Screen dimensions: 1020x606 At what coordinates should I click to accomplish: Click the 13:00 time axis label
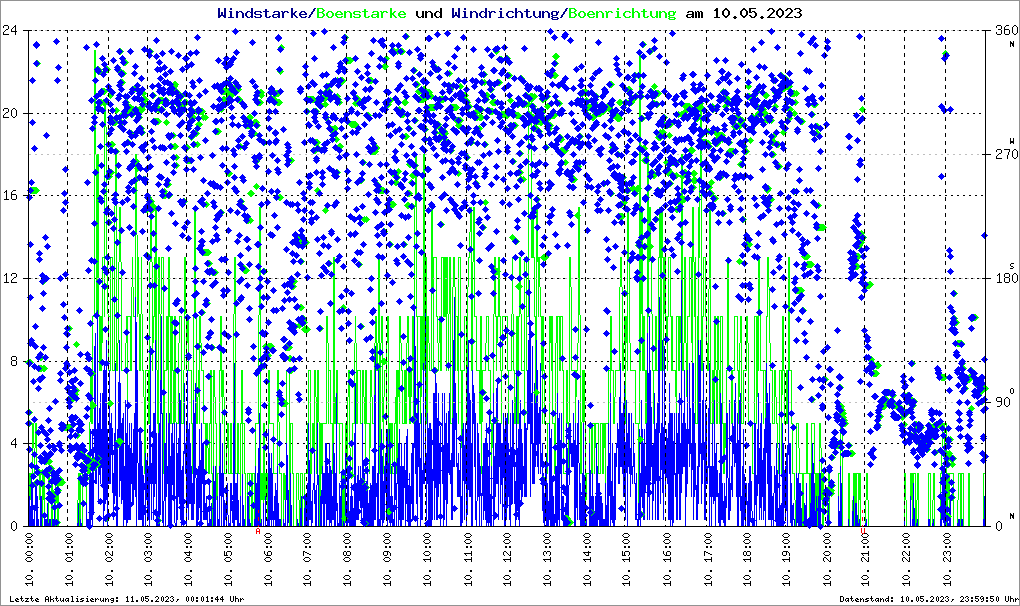[546, 559]
